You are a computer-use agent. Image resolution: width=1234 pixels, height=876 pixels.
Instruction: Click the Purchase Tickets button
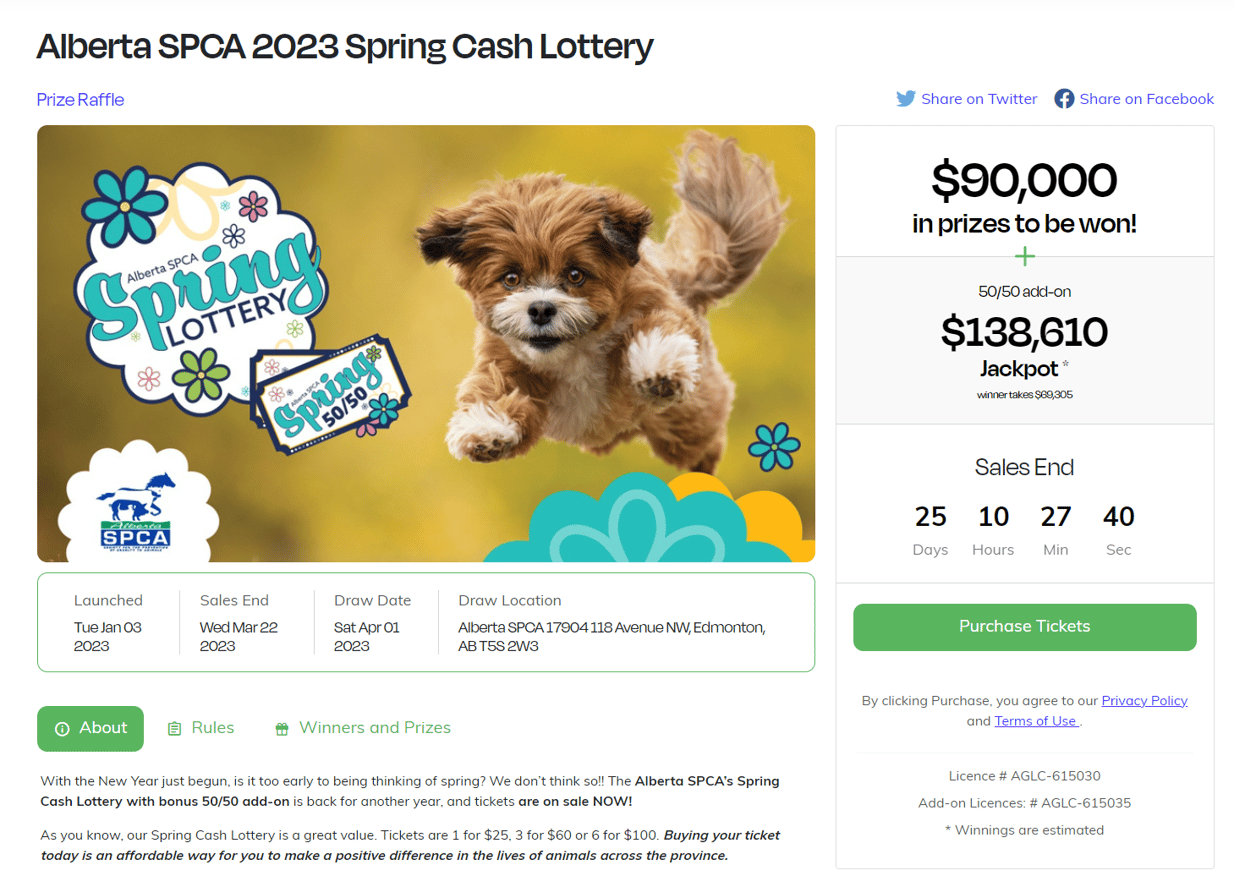point(1024,627)
